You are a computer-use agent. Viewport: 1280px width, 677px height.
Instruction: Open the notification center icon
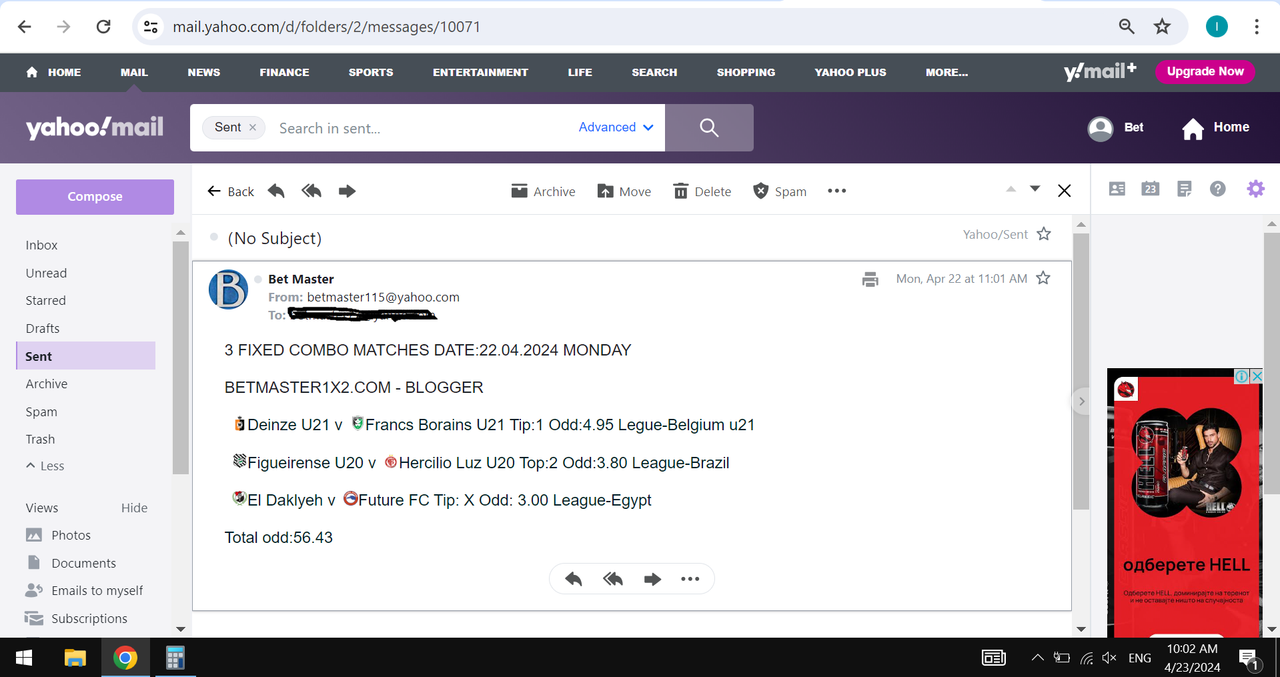pos(1249,658)
